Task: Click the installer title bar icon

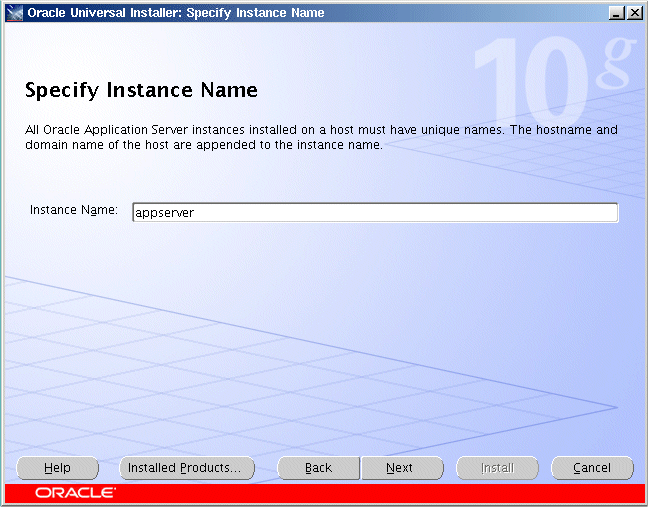Action: pyautogui.click(x=14, y=13)
